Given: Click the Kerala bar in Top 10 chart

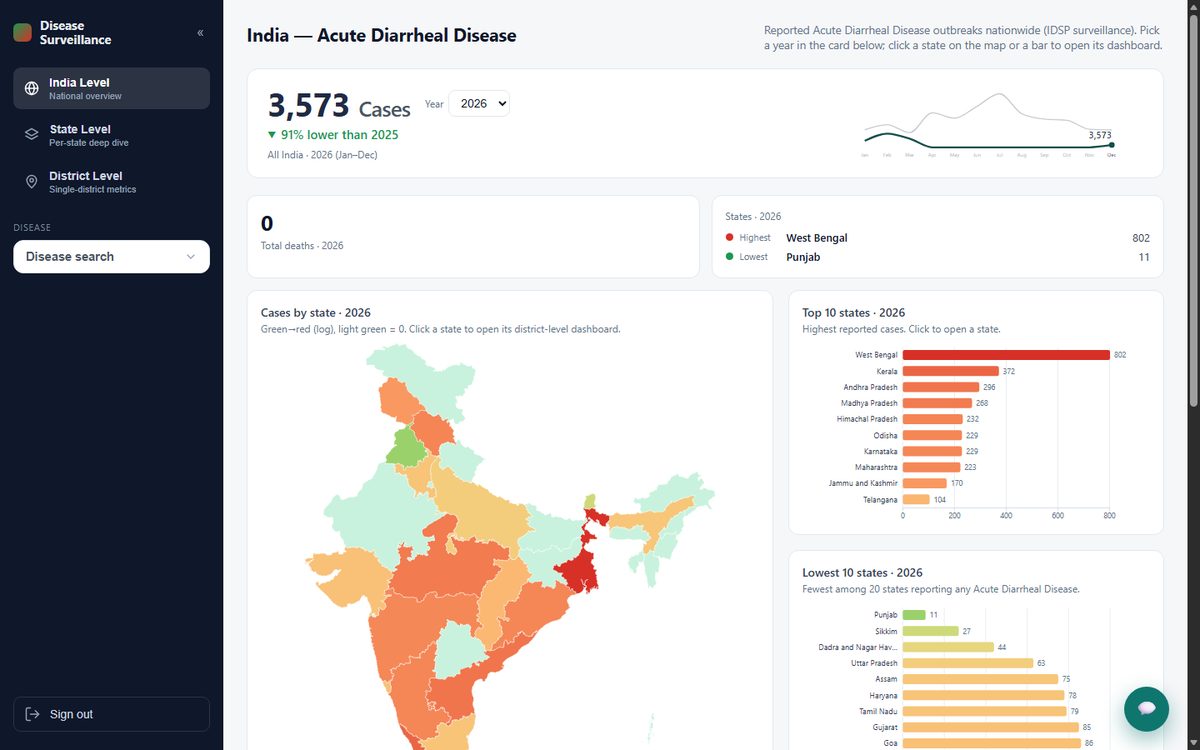Looking at the screenshot, I should [x=951, y=371].
